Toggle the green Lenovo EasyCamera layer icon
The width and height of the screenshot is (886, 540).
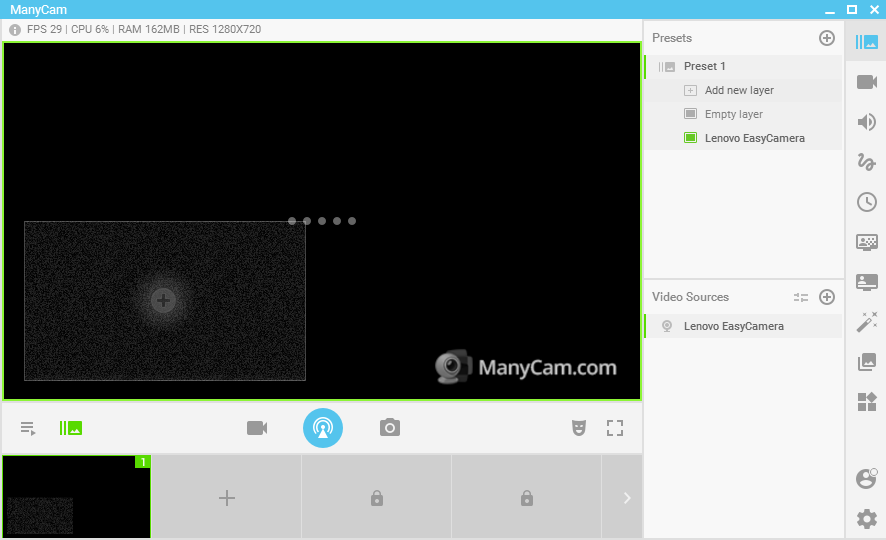tap(690, 137)
